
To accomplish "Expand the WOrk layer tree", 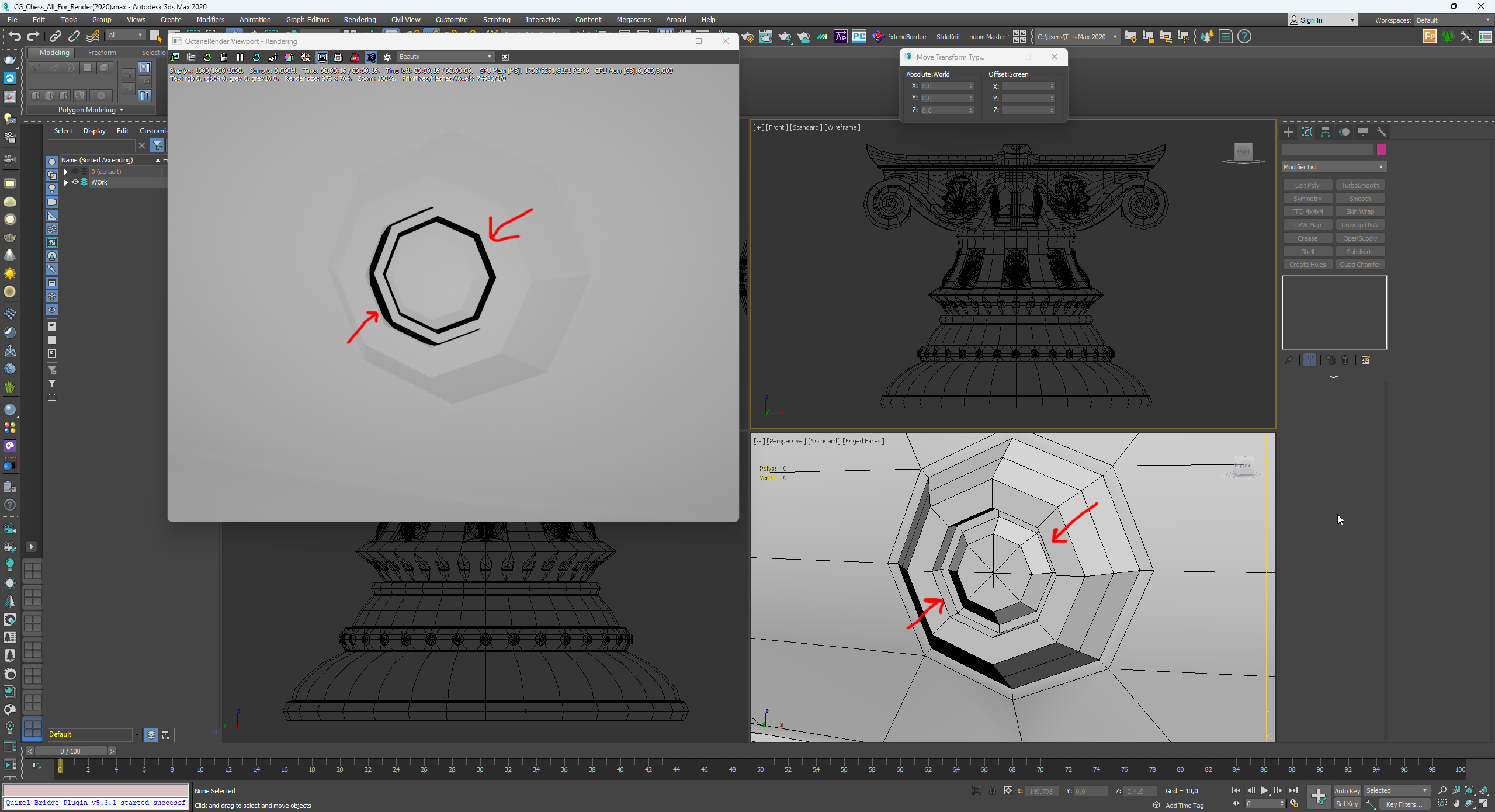I will (x=66, y=182).
